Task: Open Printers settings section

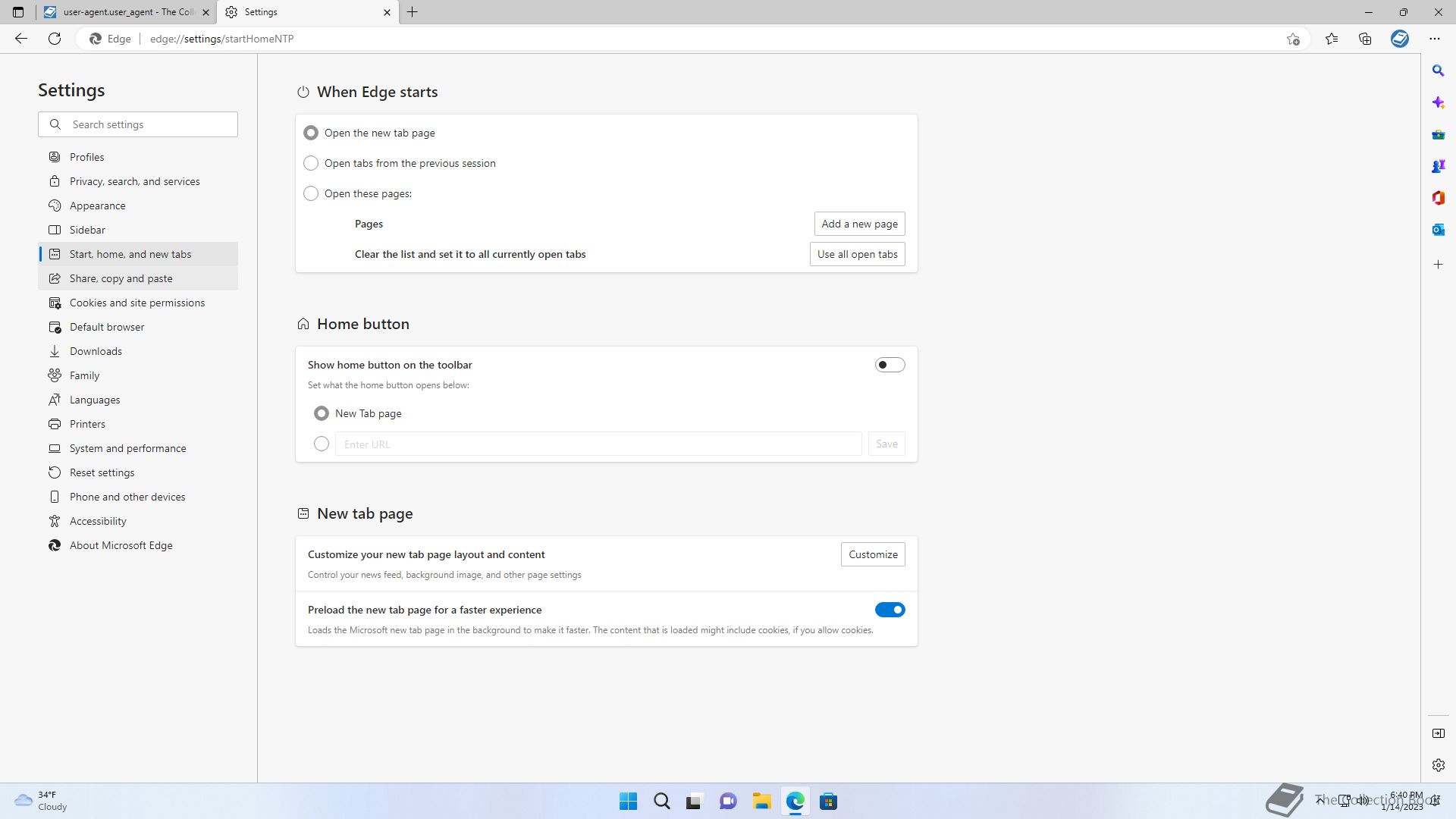Action: 138,424
